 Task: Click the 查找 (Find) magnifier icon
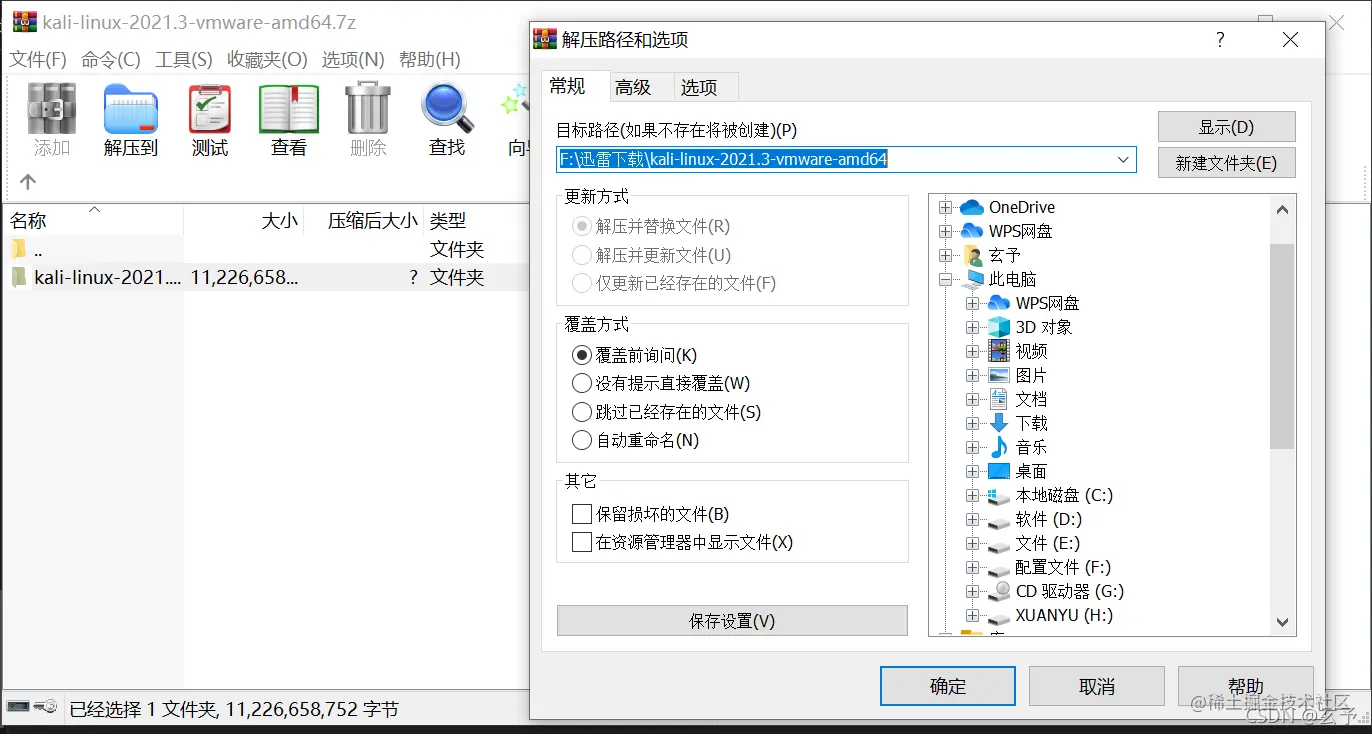(447, 109)
